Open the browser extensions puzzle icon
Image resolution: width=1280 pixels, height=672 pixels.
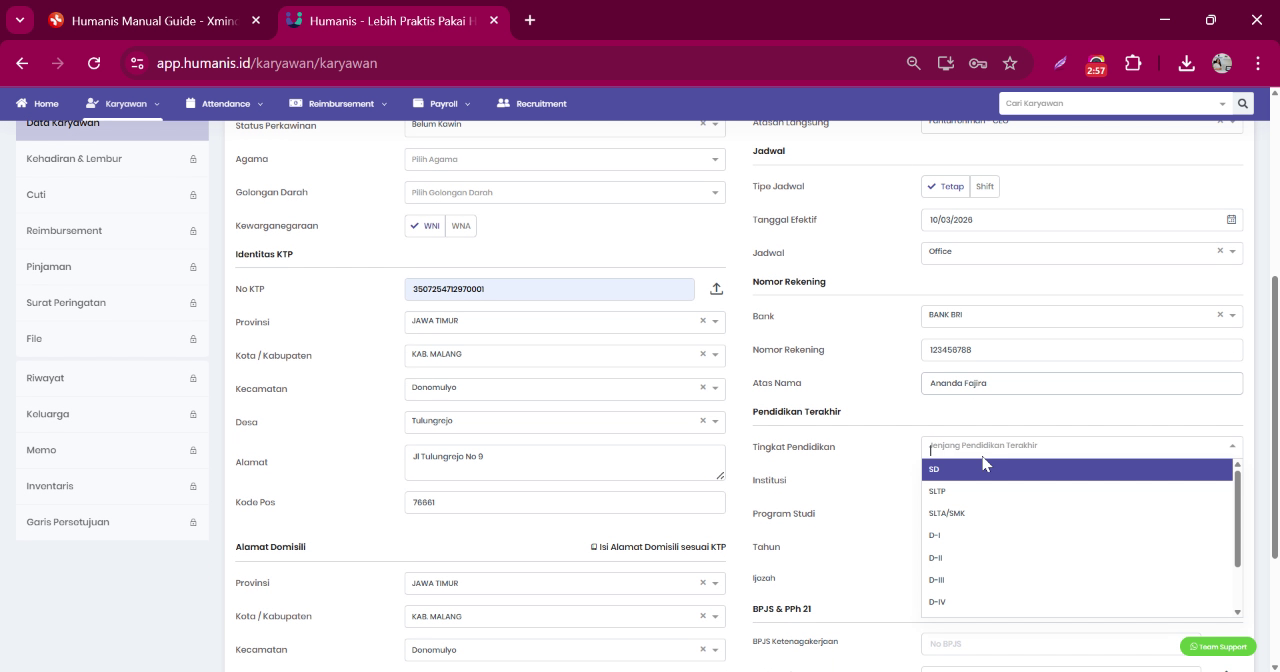[x=1133, y=63]
